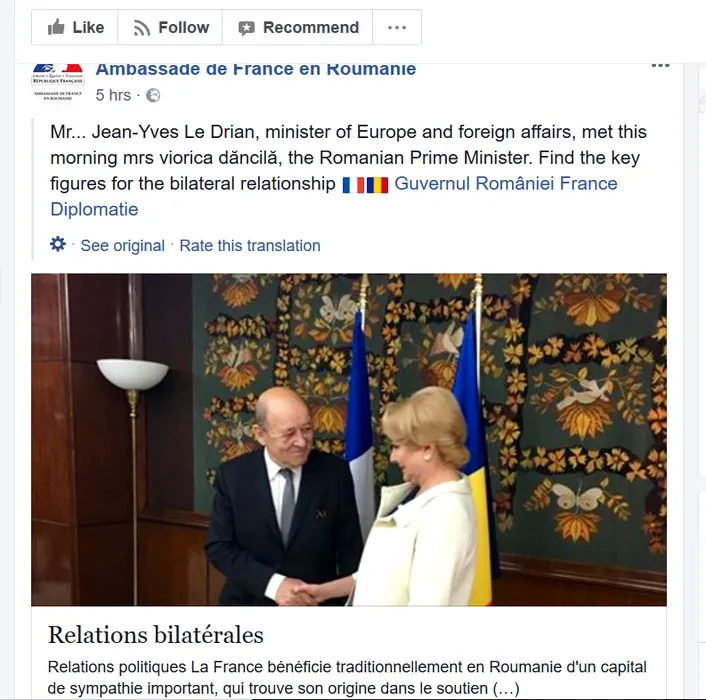Click the Follow button label

pos(184,27)
